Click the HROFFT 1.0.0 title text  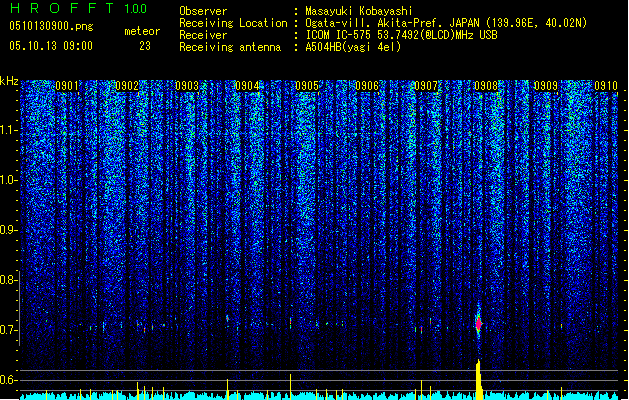point(78,8)
